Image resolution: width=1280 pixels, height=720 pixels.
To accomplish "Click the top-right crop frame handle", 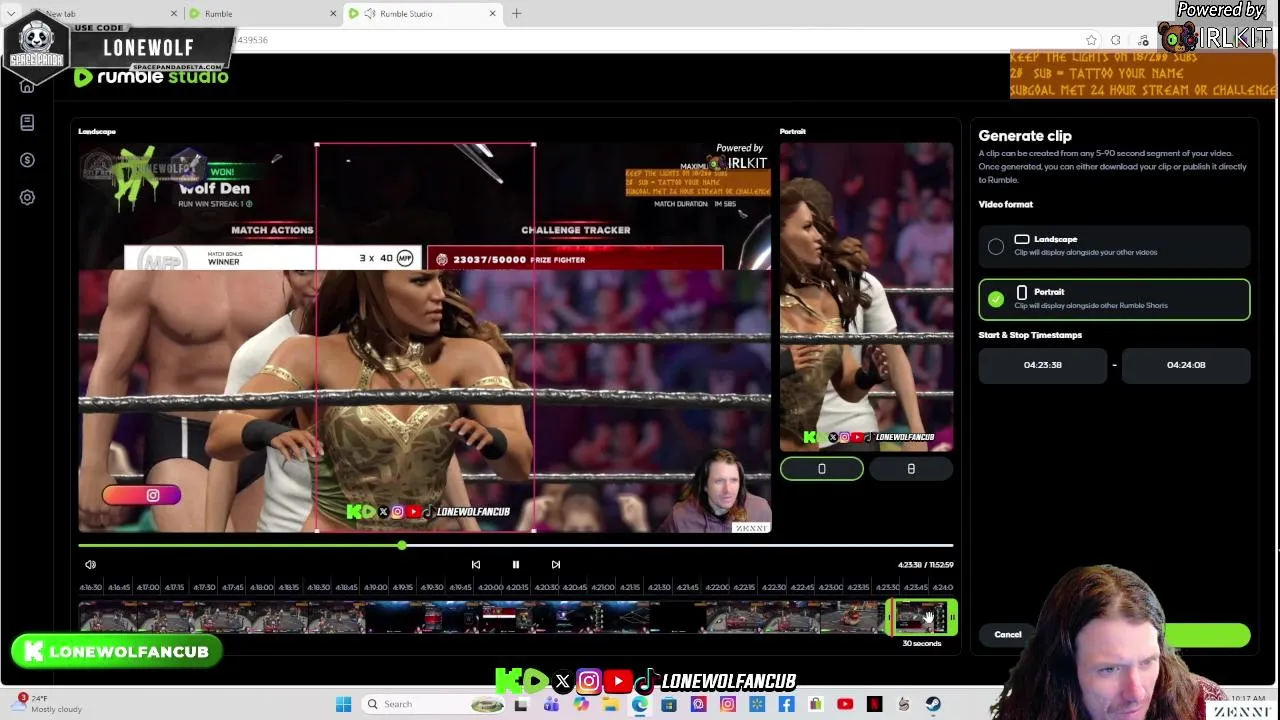I will click(x=534, y=145).
